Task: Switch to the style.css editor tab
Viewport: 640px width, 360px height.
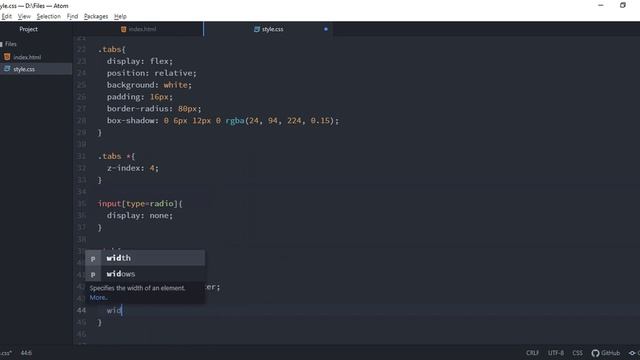Action: (268, 29)
